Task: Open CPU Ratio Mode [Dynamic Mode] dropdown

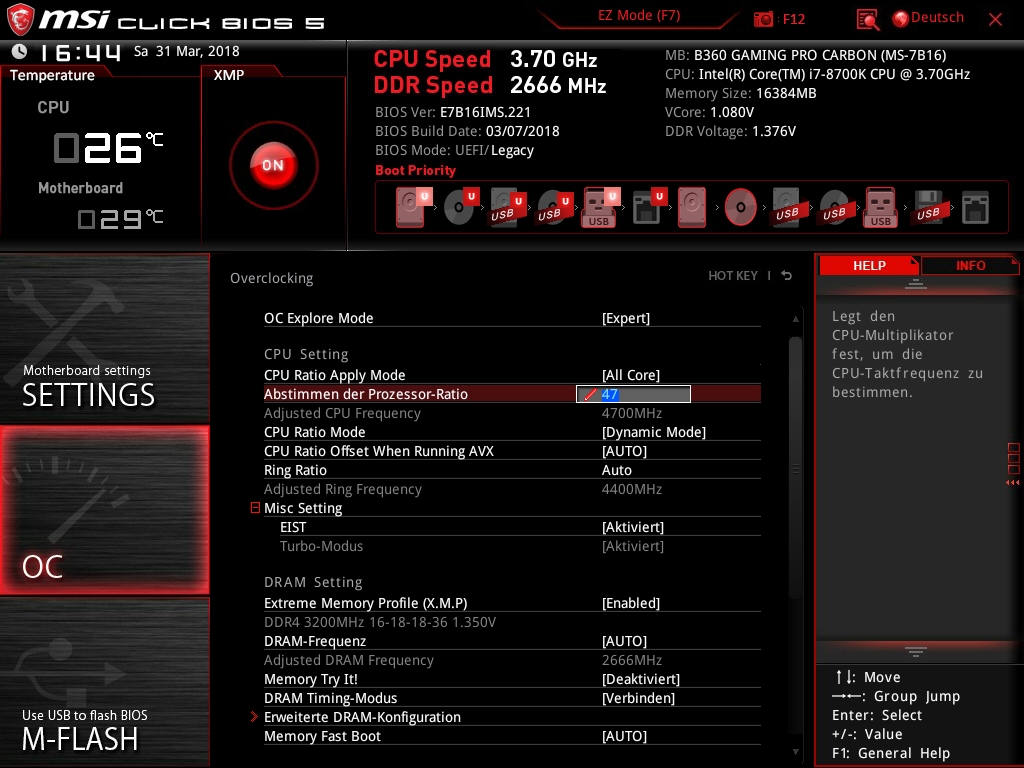Action: (654, 432)
